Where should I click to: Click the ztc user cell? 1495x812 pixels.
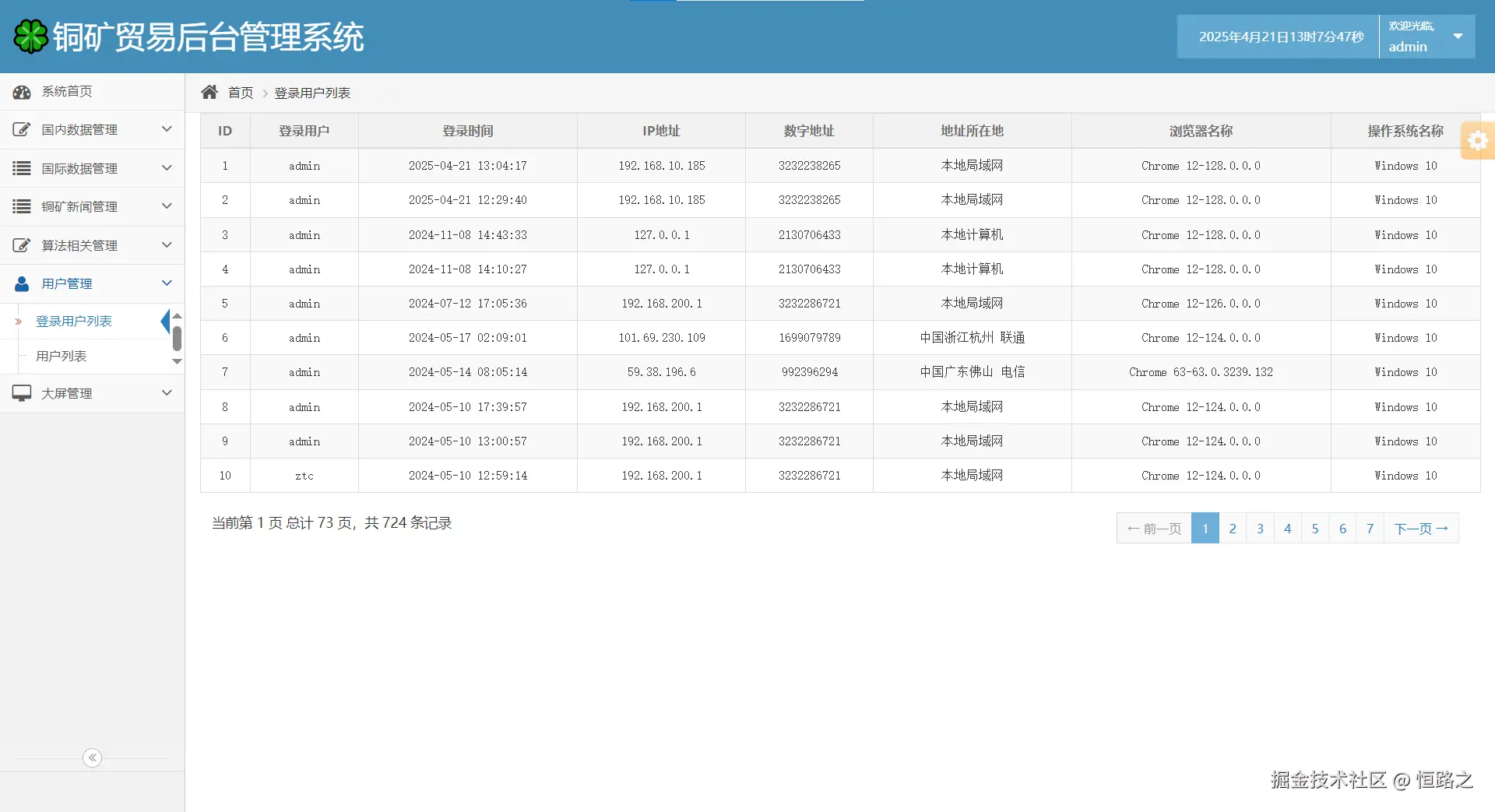(304, 476)
